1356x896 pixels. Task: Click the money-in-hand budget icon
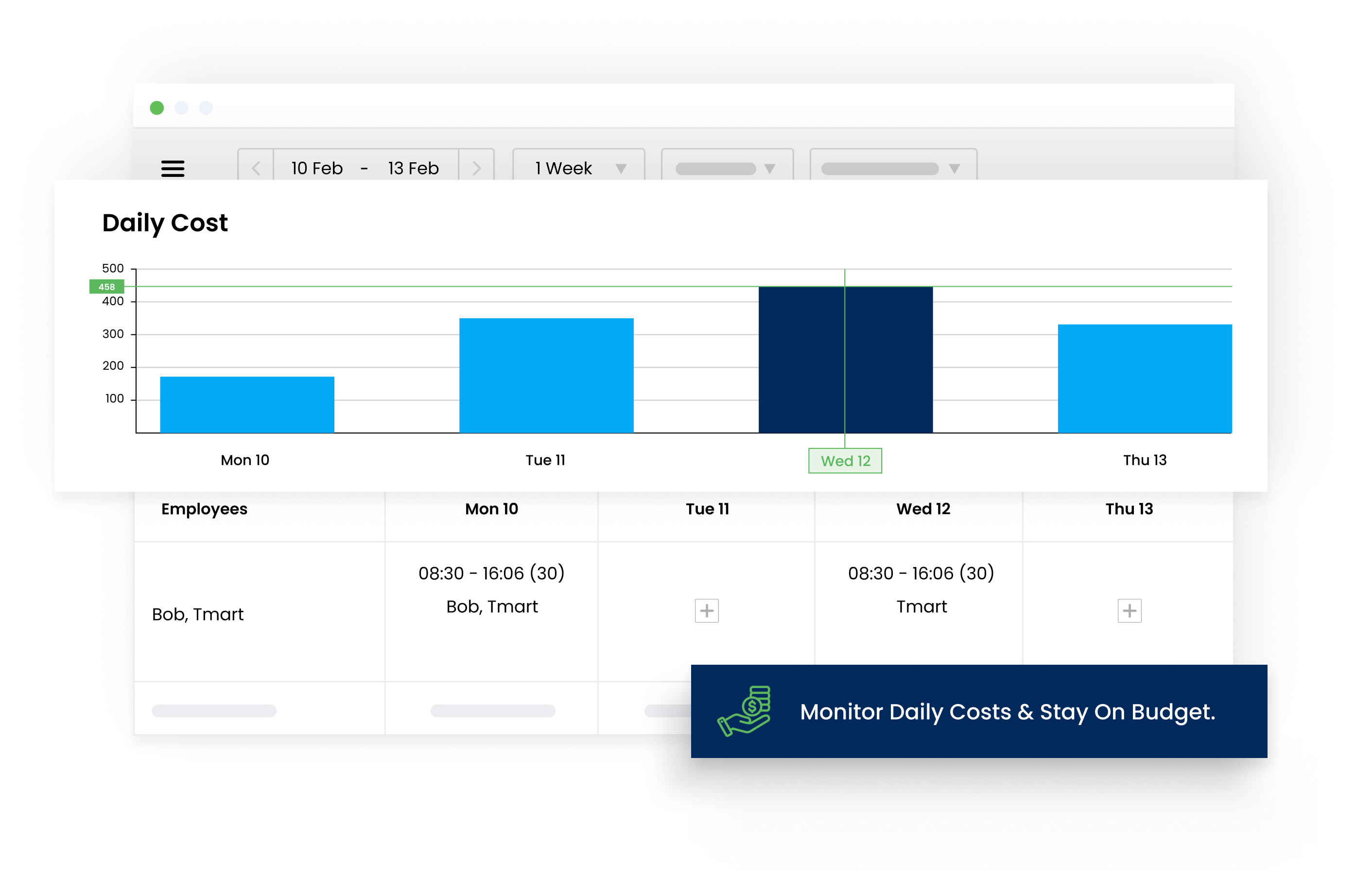(x=744, y=711)
